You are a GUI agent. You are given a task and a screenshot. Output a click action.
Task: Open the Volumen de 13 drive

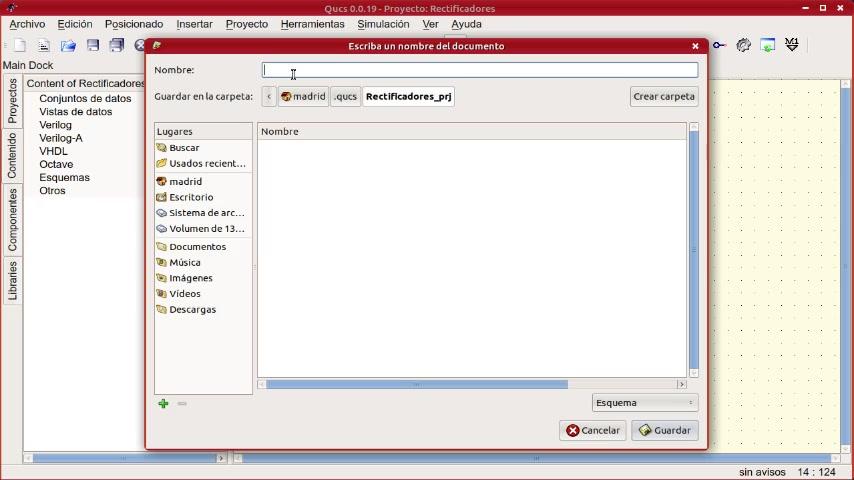(x=203, y=229)
